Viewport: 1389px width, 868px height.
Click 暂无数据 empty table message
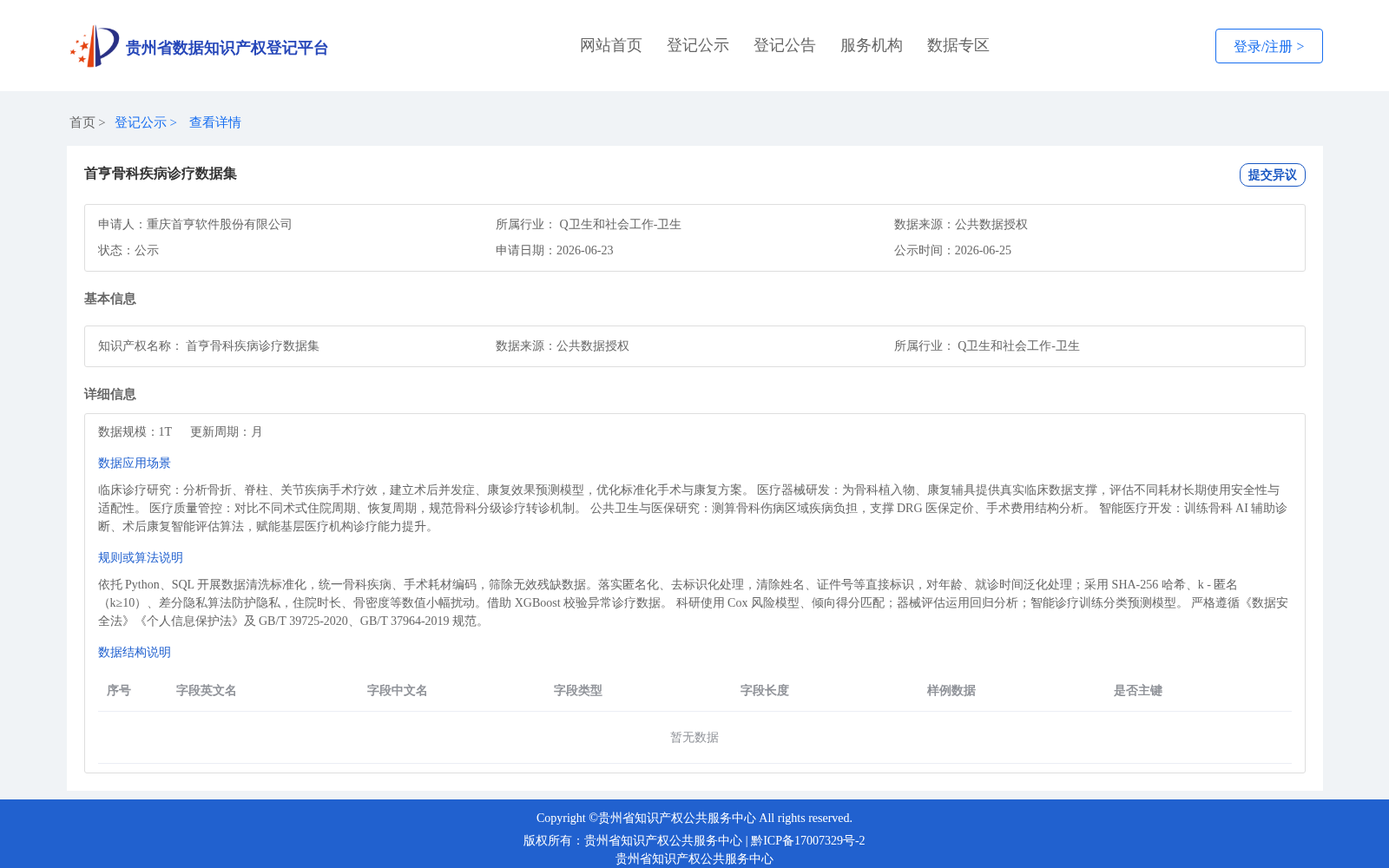pos(694,737)
